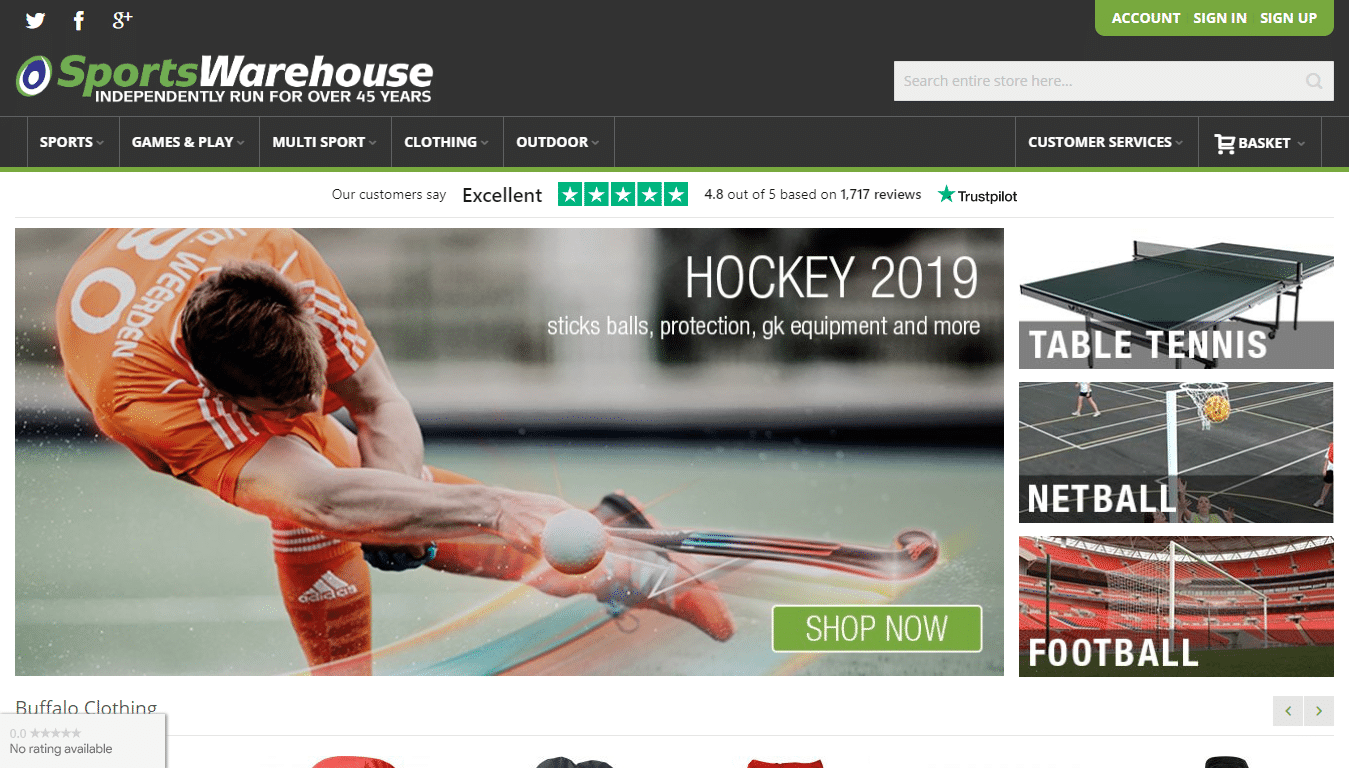Open the Google Plus social icon
Screen dimensions: 1349x768
click(122, 19)
